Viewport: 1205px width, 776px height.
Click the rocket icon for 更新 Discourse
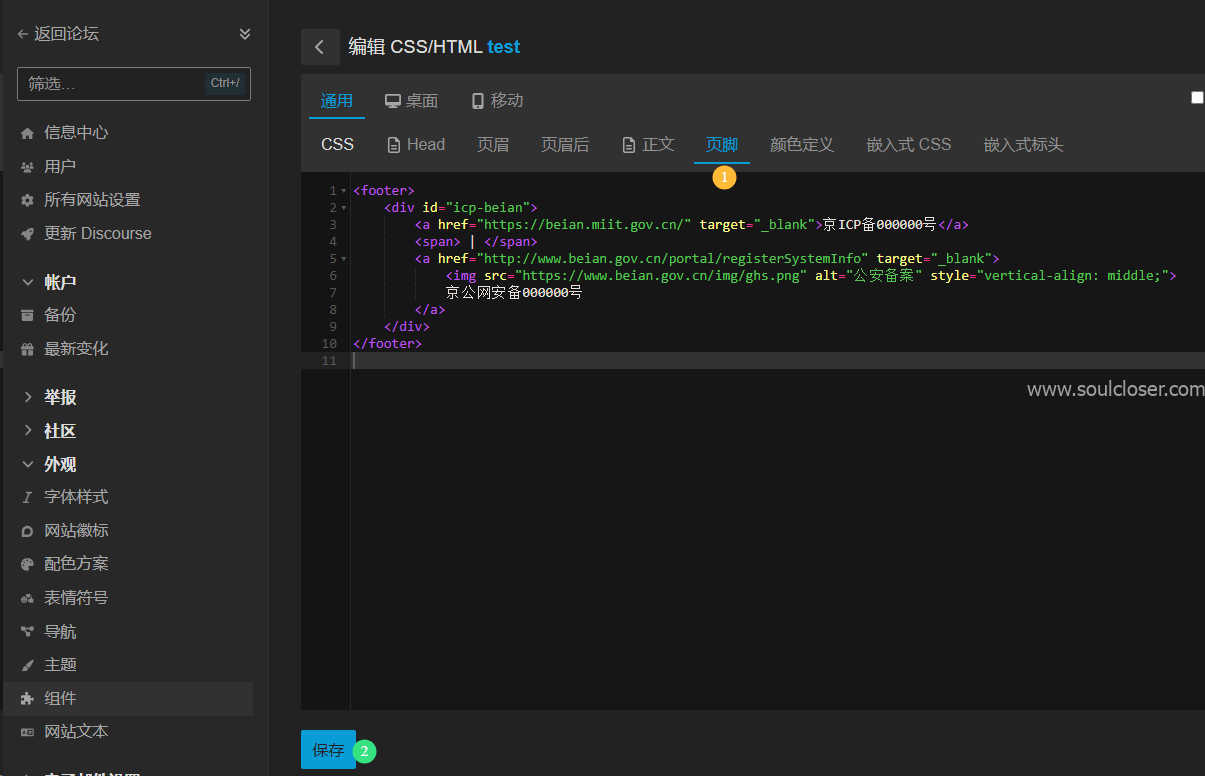[x=28, y=234]
